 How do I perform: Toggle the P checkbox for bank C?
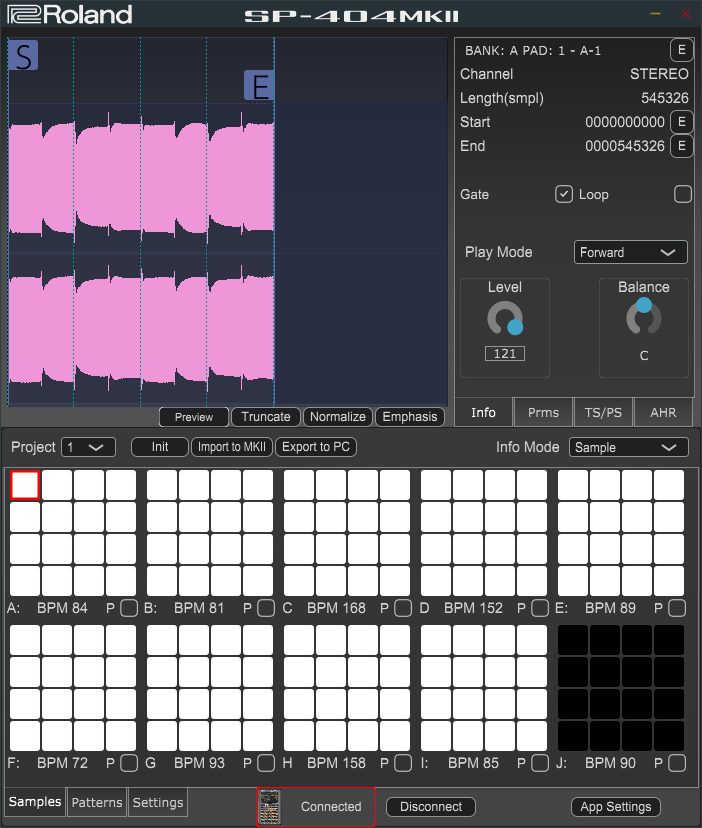pos(403,608)
